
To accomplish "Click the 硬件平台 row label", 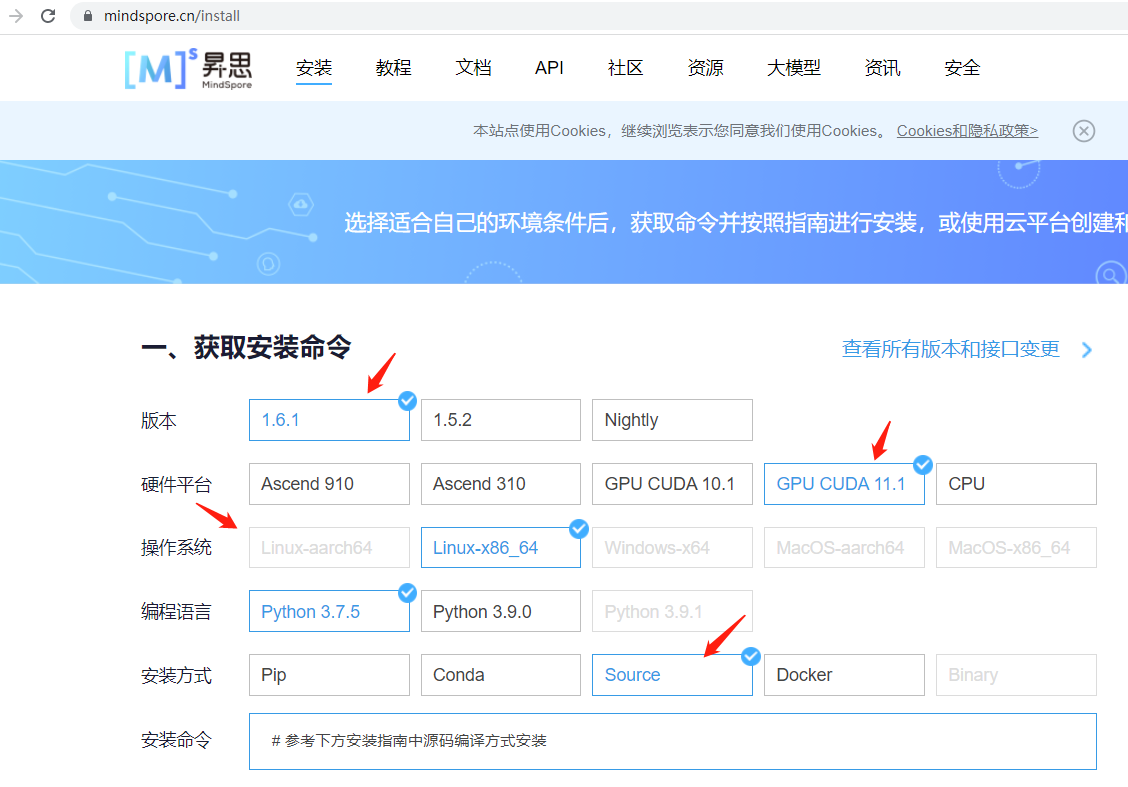I will coord(176,485).
